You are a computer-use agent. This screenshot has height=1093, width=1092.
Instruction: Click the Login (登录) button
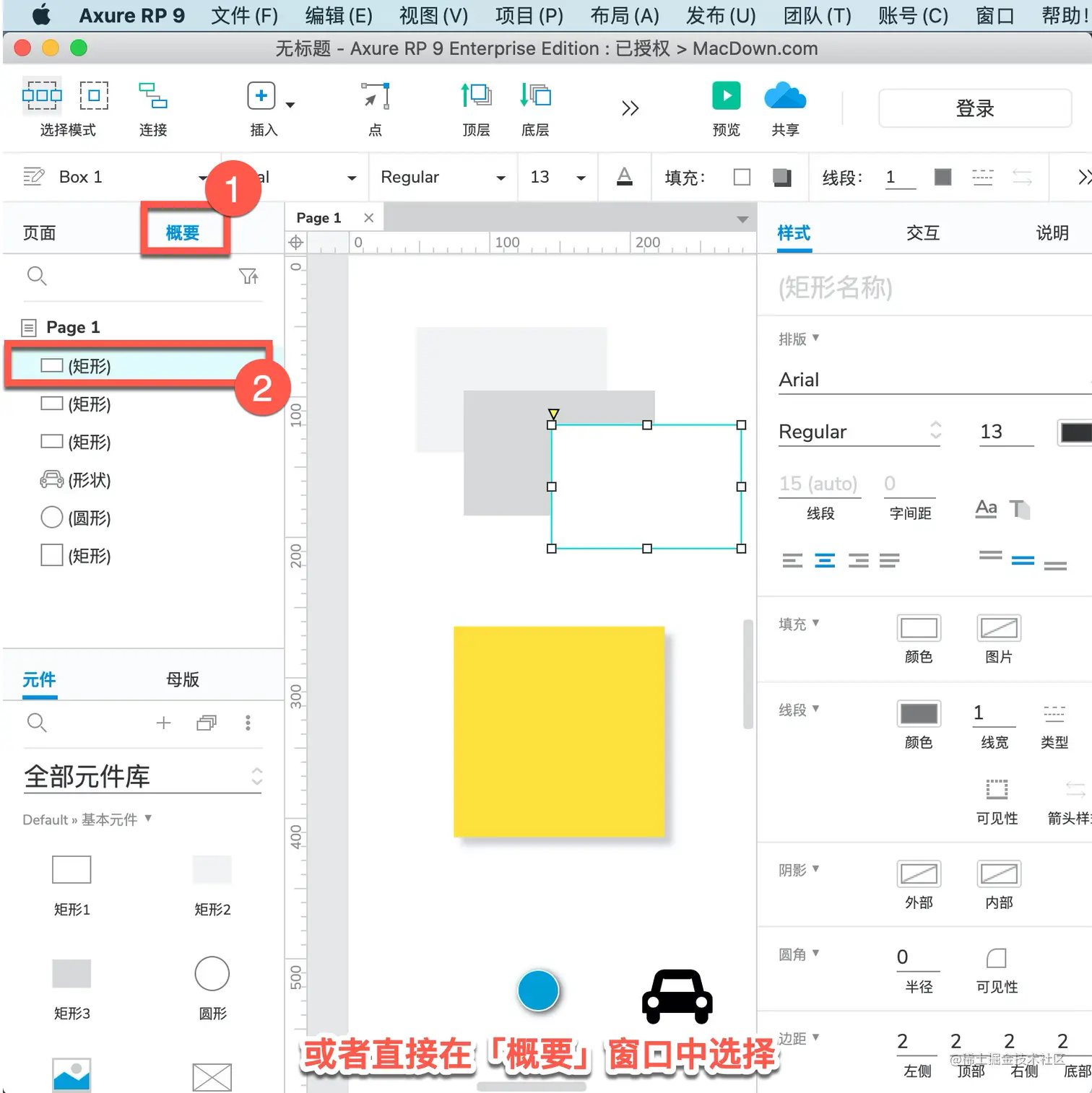pyautogui.click(x=975, y=108)
